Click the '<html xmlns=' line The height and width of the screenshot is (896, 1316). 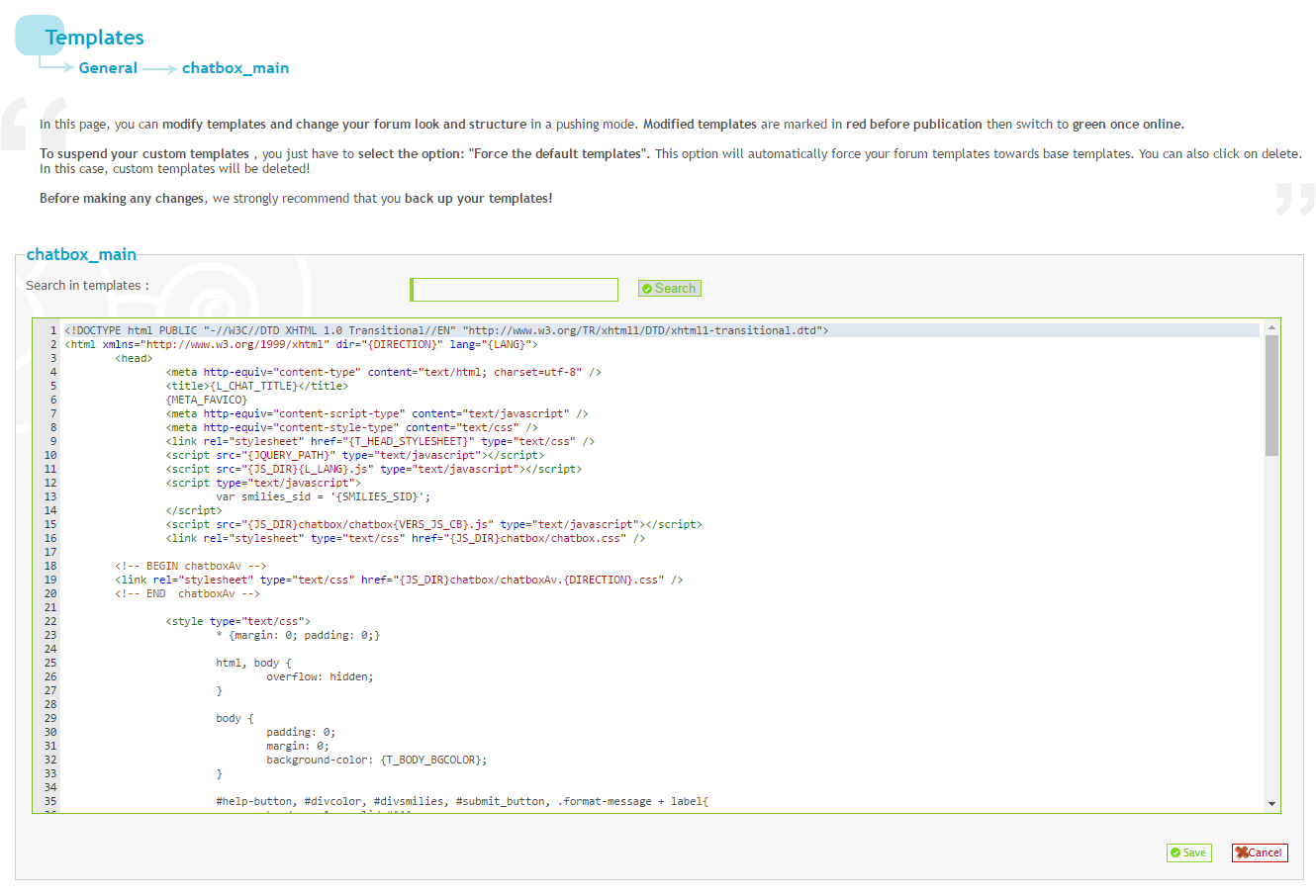pos(301,344)
